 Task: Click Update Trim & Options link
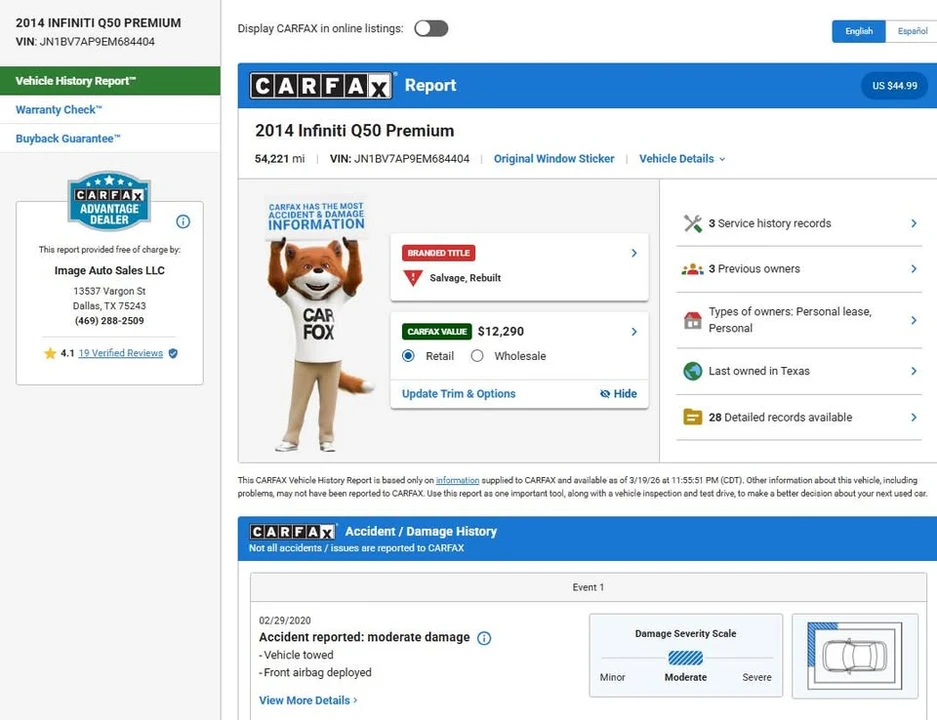point(458,394)
